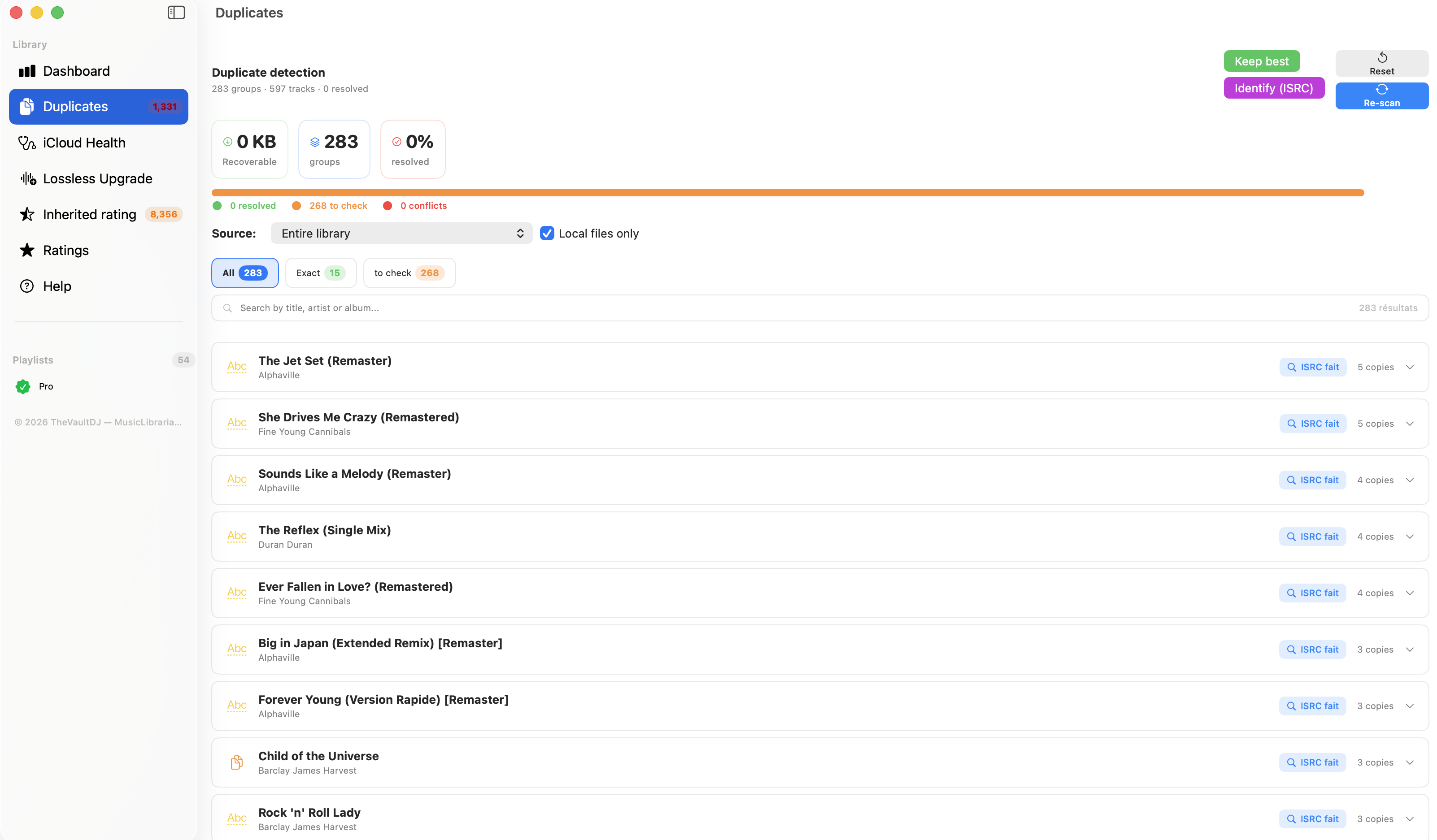This screenshot has width=1437, height=840.
Task: Select the to check 268 tab
Action: 409,273
